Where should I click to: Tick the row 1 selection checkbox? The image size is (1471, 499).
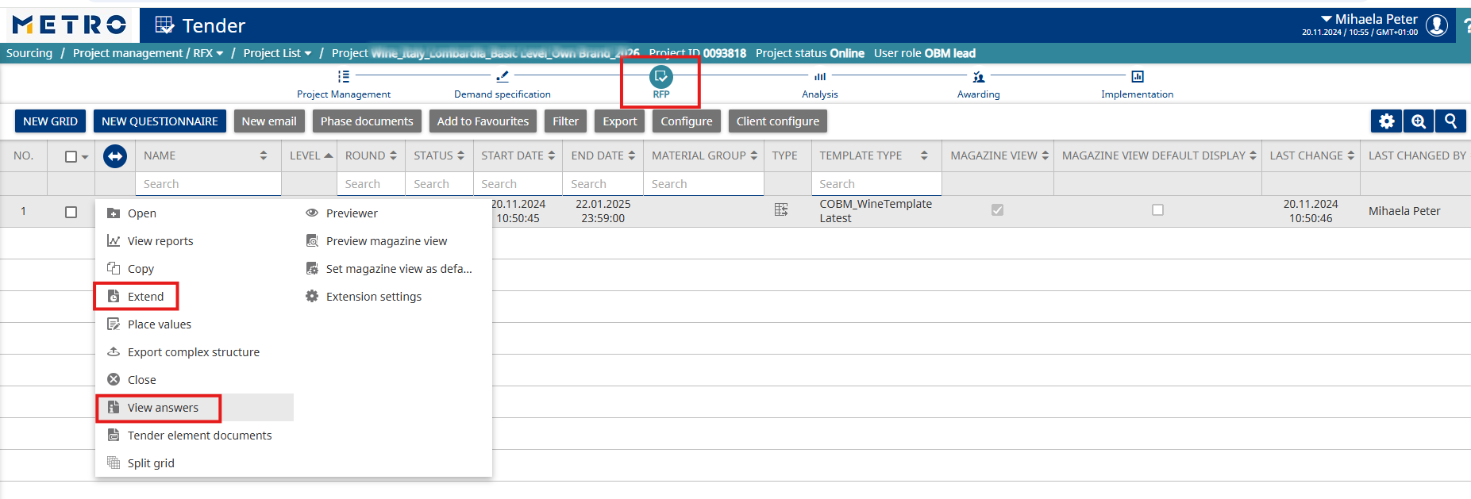(71, 212)
